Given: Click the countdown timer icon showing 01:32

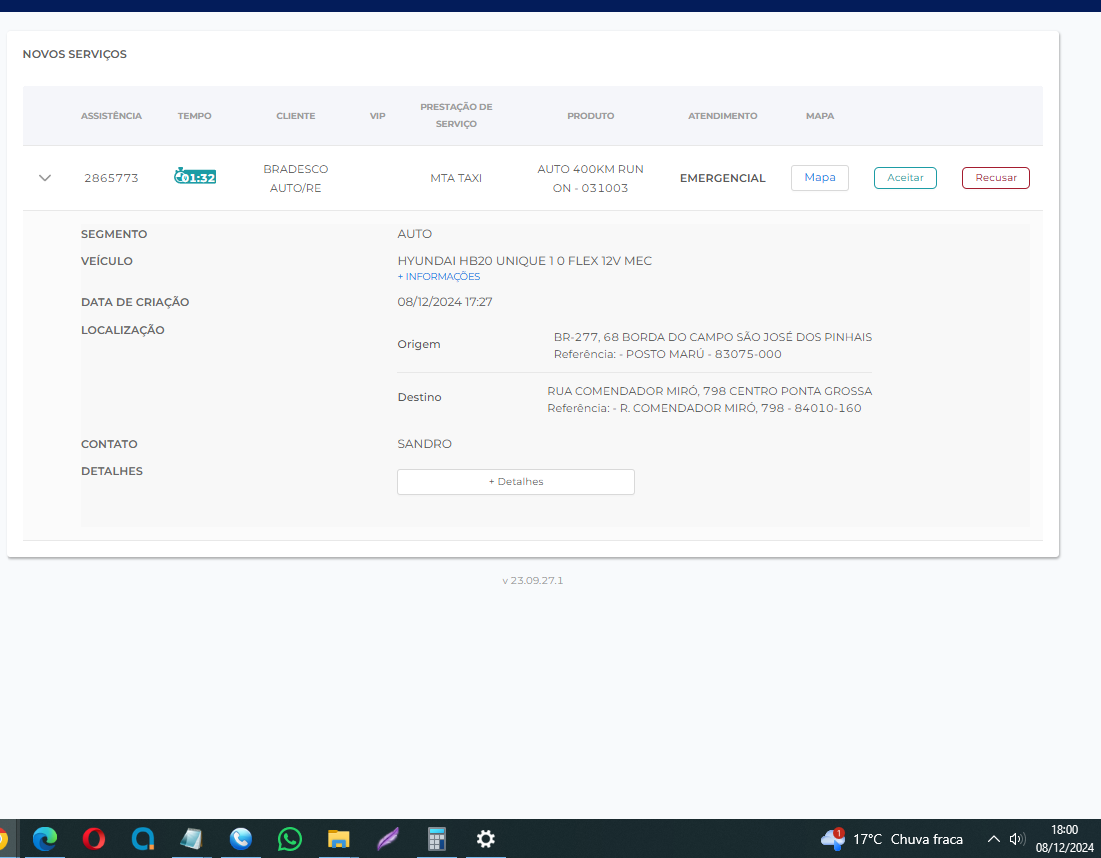Looking at the screenshot, I should [x=195, y=177].
